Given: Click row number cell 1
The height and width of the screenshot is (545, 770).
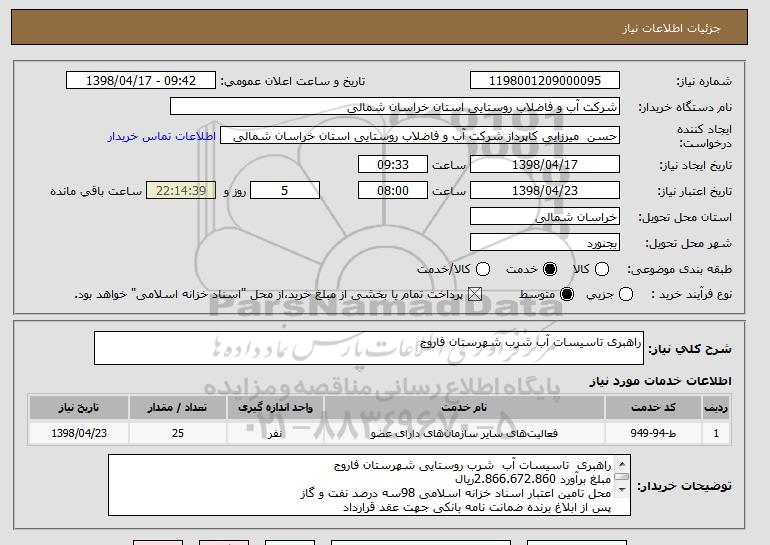Looking at the screenshot, I should click(x=716, y=433).
